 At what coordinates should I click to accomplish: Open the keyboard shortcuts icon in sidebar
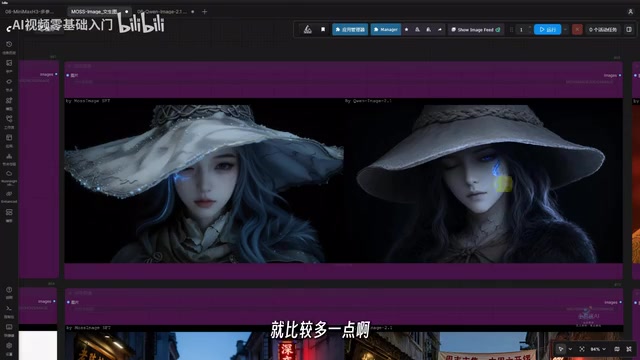point(9,327)
